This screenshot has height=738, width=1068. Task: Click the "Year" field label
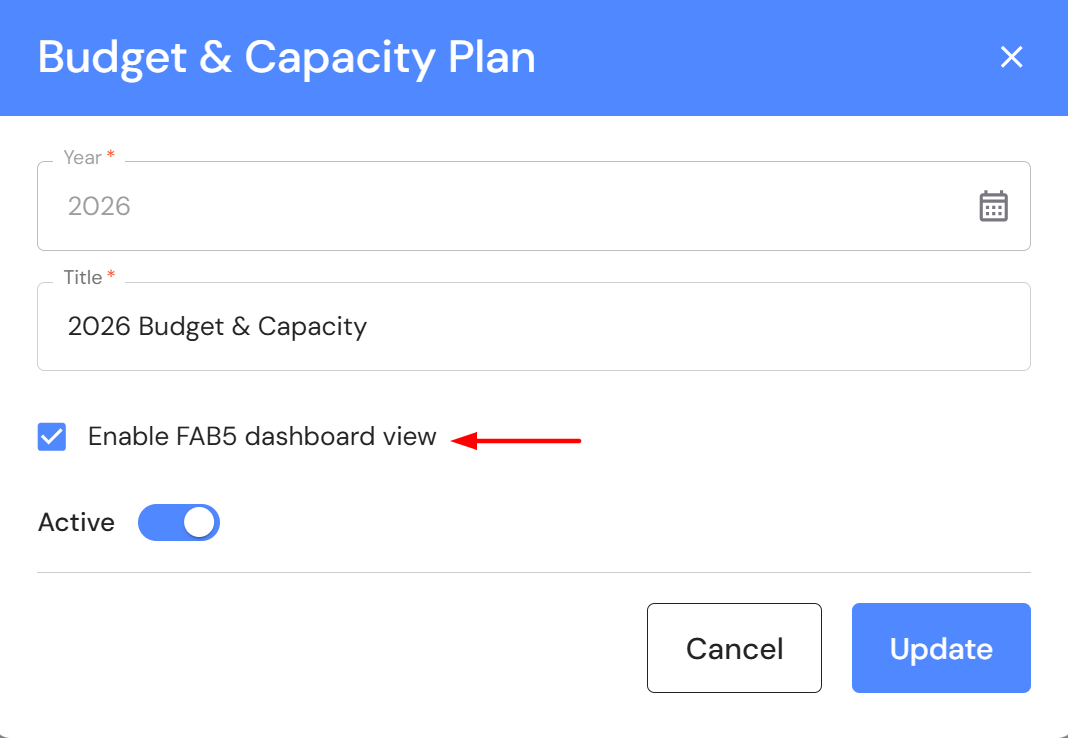pos(82,158)
